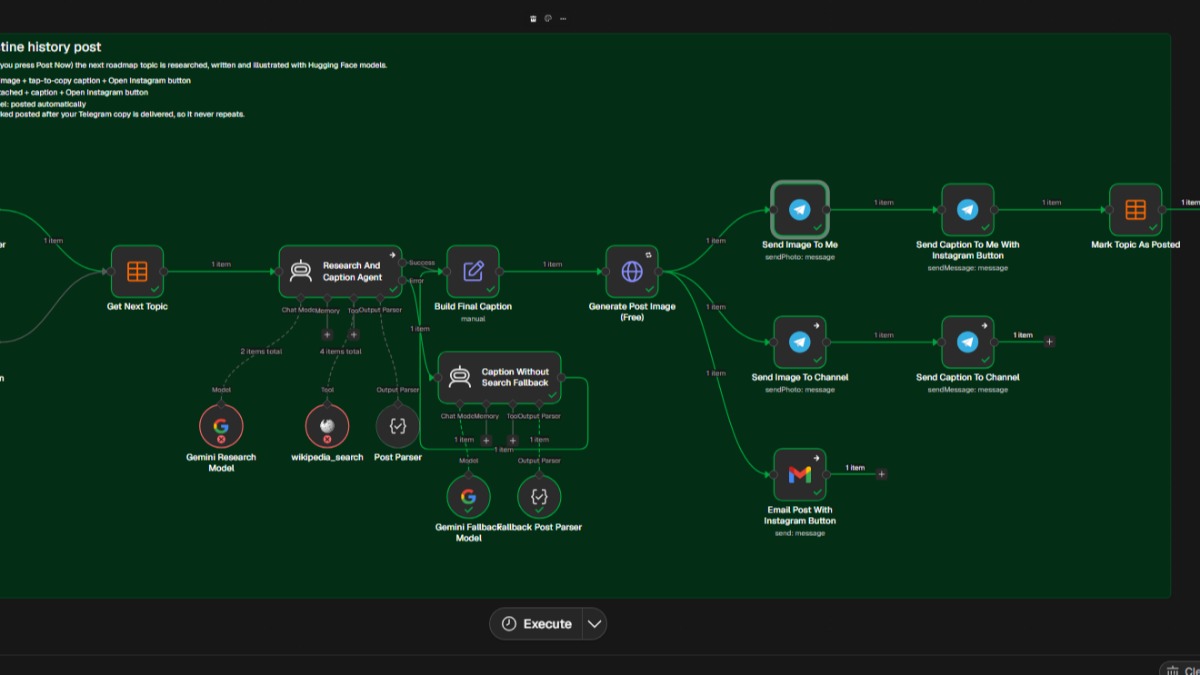Open the Gemini Research Model node

[x=221, y=426]
